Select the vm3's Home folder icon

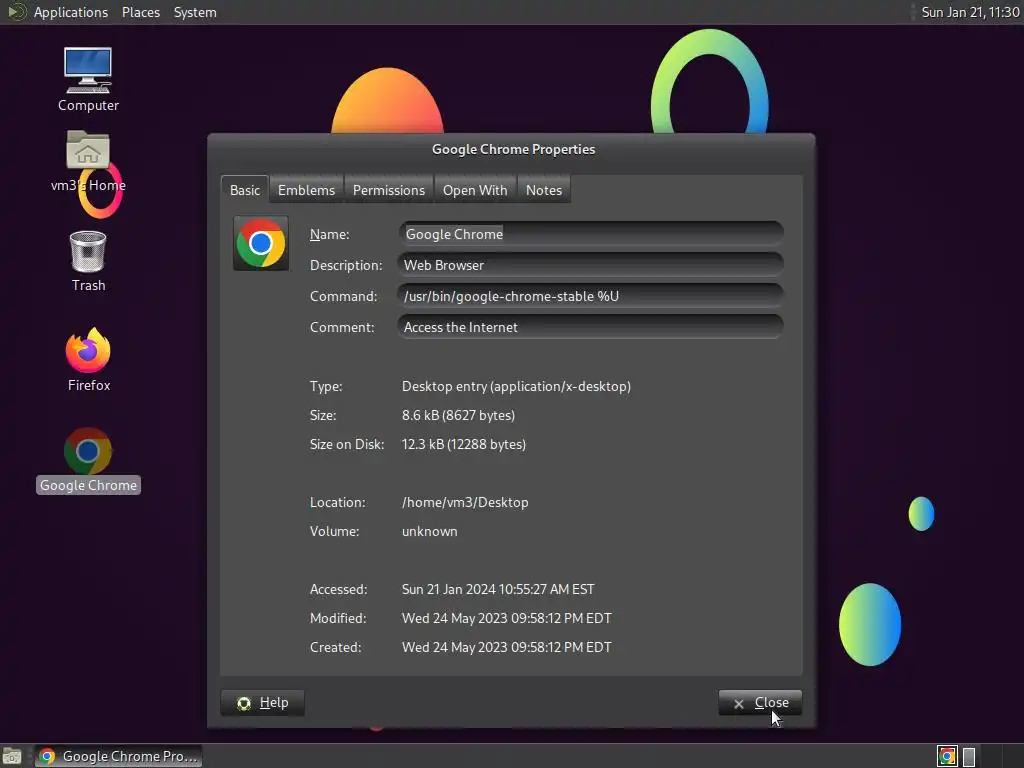88,161
